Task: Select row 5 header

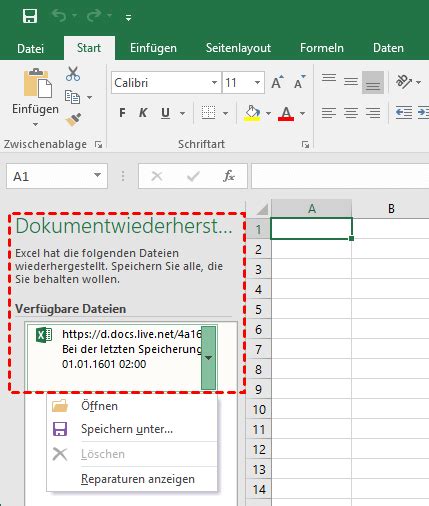Action: pos(258,310)
